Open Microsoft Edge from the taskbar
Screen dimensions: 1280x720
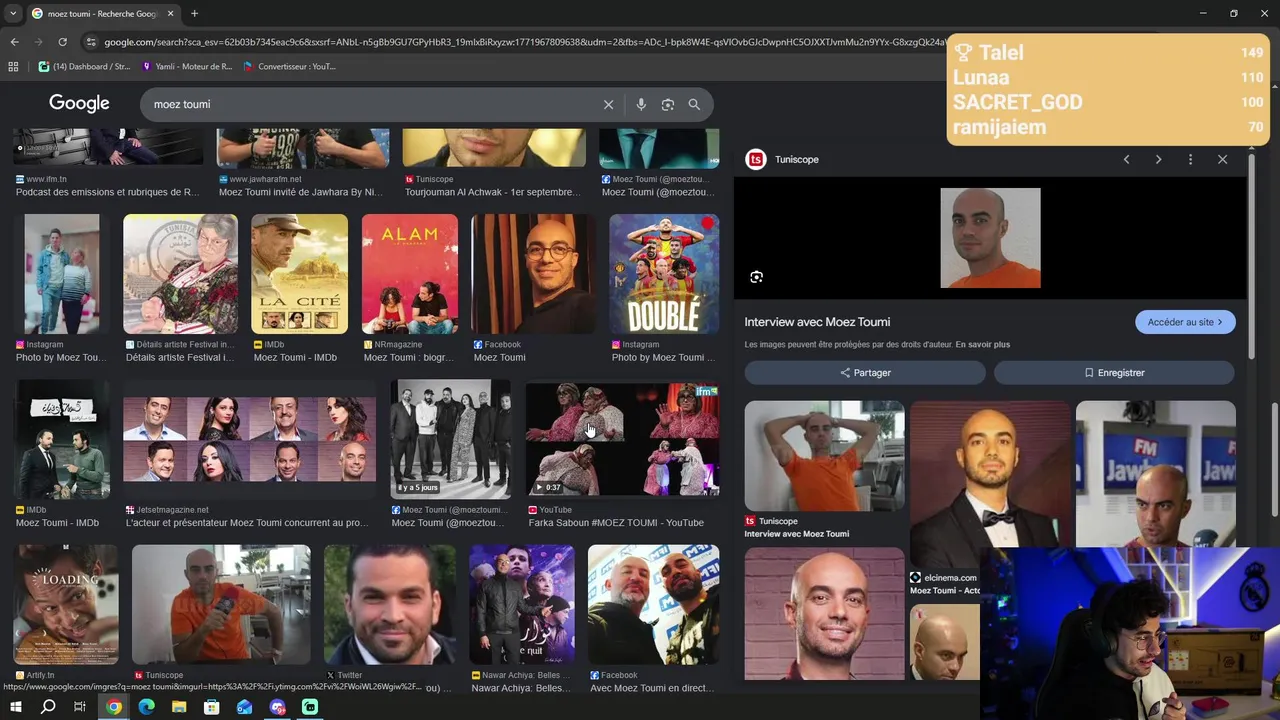click(147, 707)
